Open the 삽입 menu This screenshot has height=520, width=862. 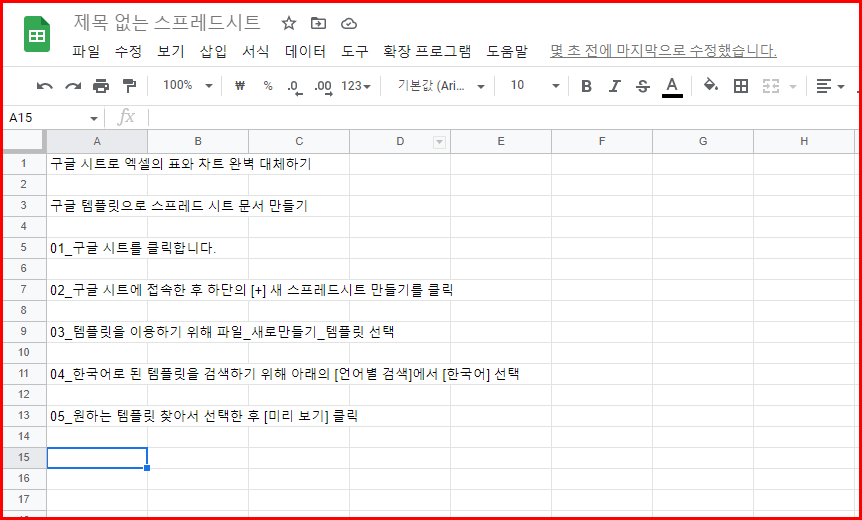point(213,52)
